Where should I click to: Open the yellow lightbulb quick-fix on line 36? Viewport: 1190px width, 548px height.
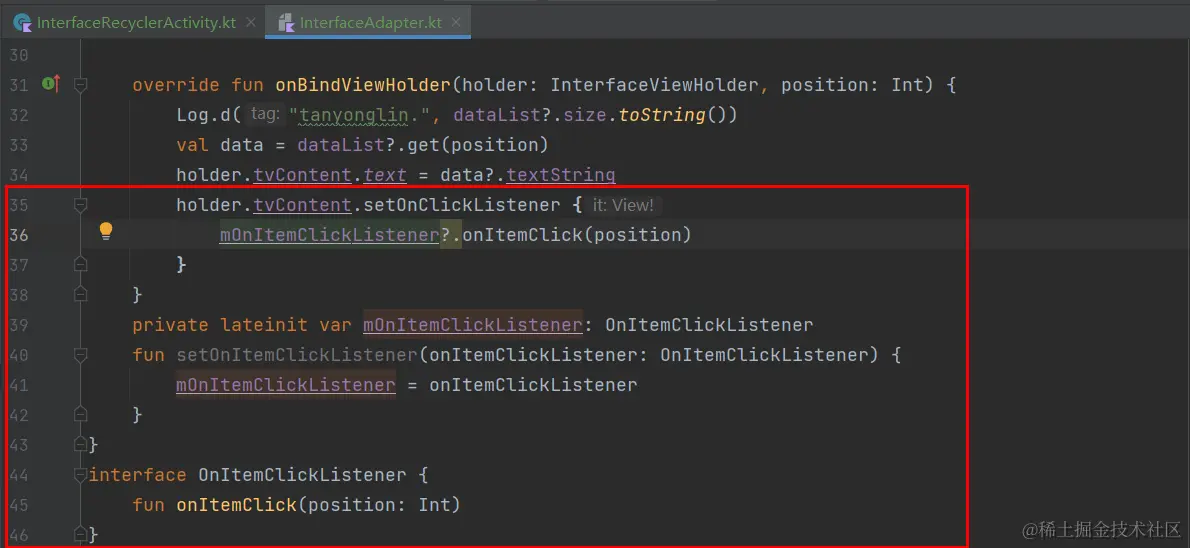106,232
